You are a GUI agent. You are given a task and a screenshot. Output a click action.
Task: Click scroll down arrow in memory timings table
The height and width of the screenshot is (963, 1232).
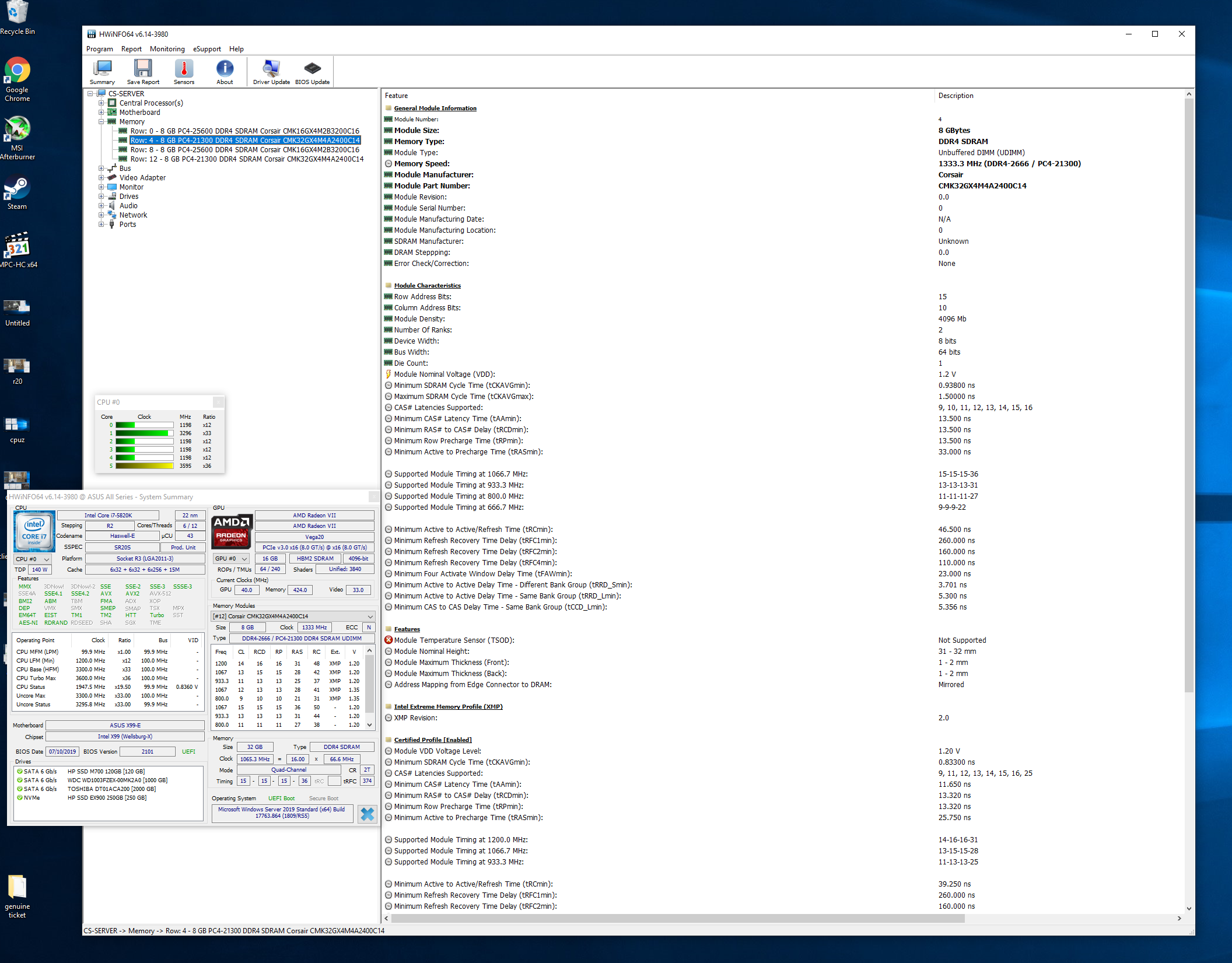pos(369,725)
